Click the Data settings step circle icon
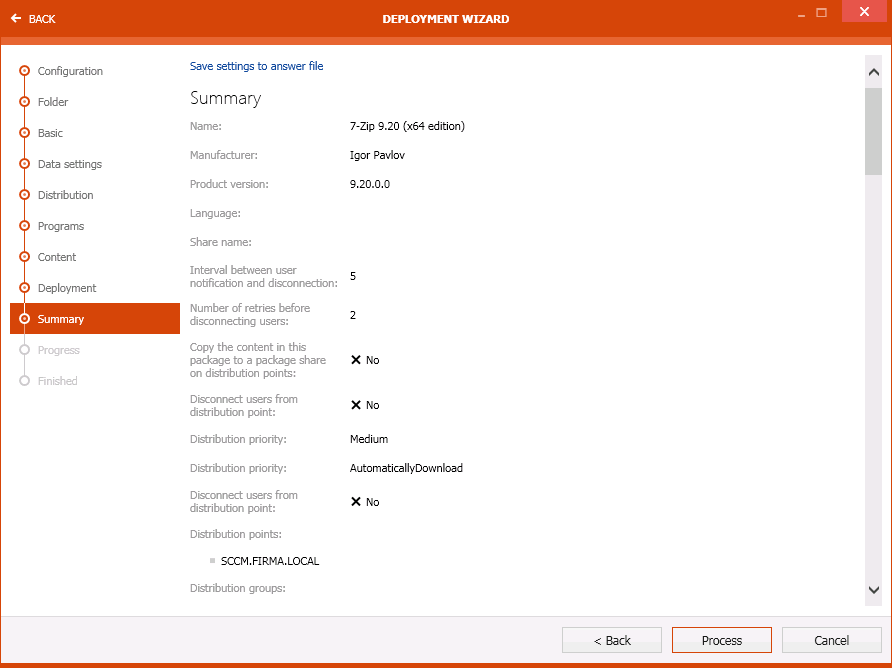 [x=25, y=164]
